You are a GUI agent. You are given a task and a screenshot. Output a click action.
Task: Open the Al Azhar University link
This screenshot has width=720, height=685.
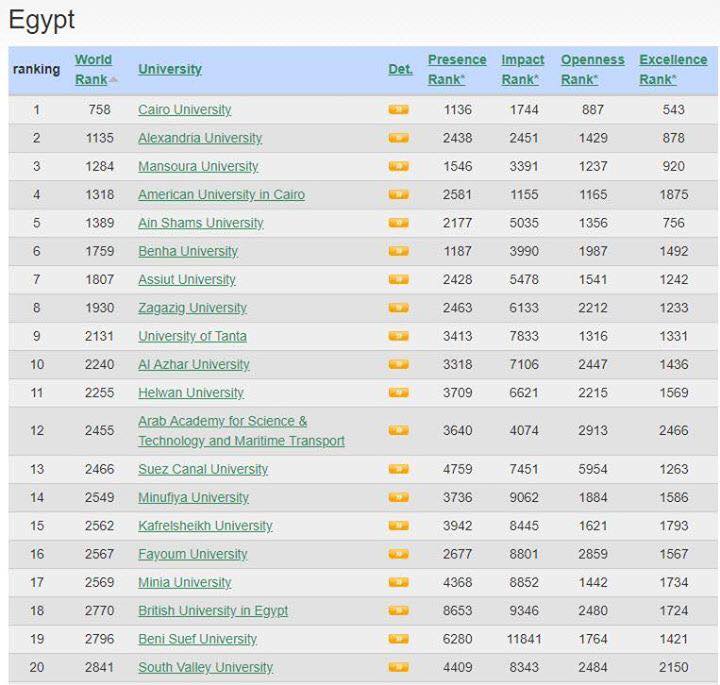coord(194,365)
